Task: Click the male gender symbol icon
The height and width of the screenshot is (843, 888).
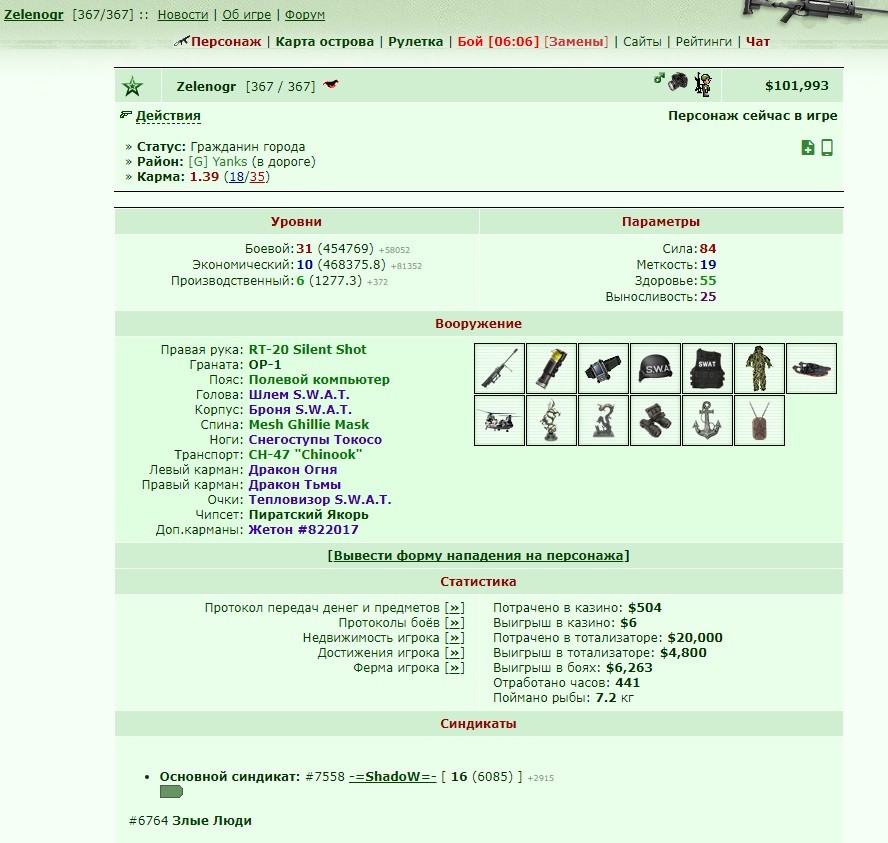Action: point(659,78)
